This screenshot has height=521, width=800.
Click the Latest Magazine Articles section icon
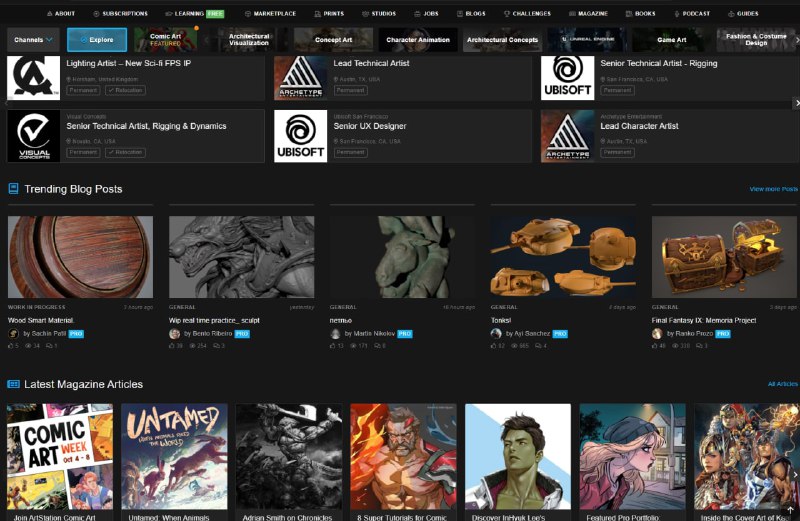click(x=13, y=384)
